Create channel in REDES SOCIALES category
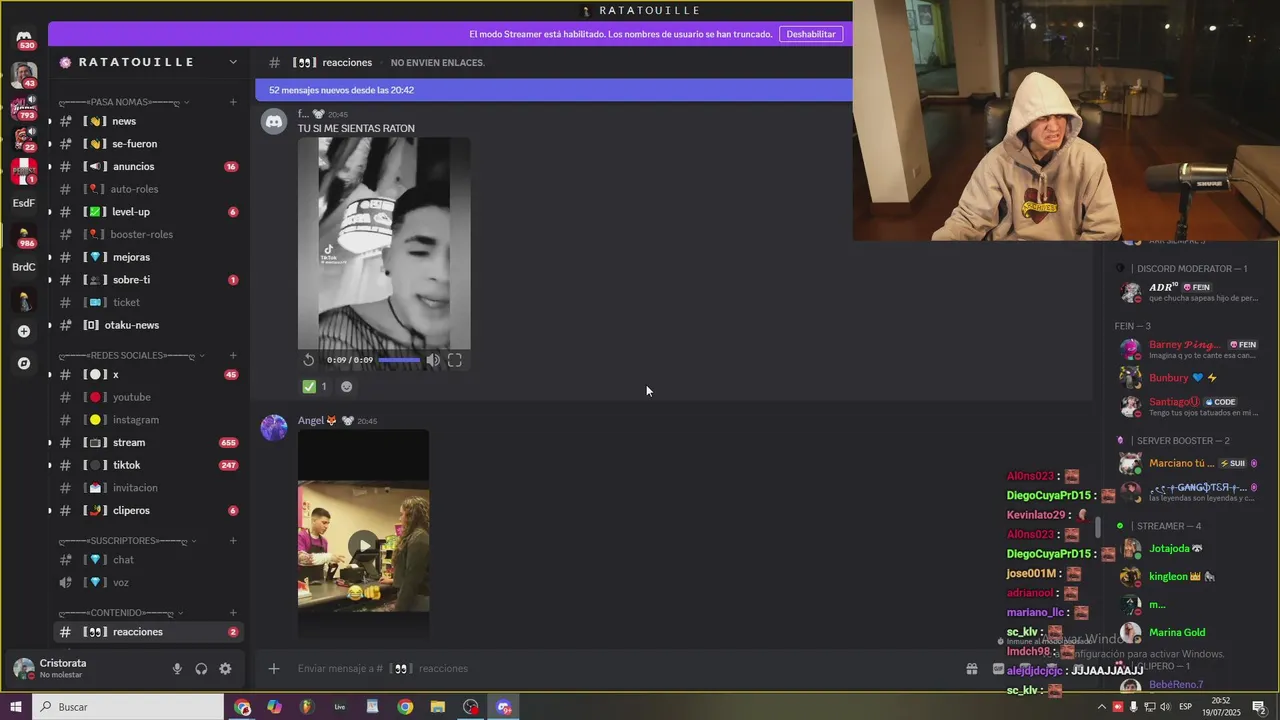Screen dimensions: 1280x720 [233, 355]
